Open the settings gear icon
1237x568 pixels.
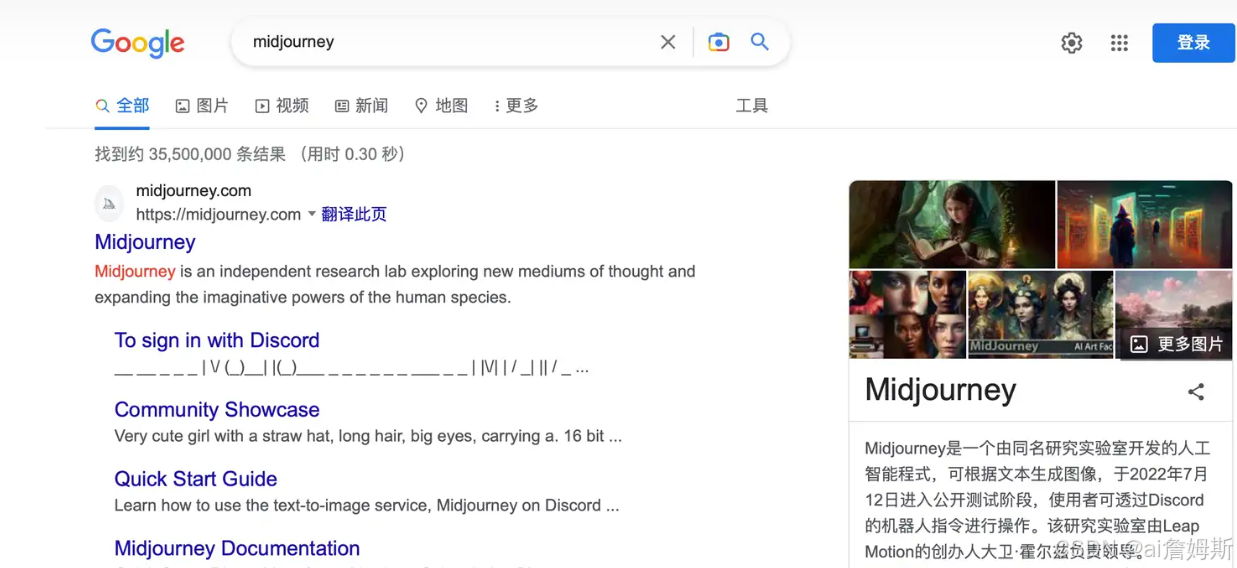(x=1072, y=43)
